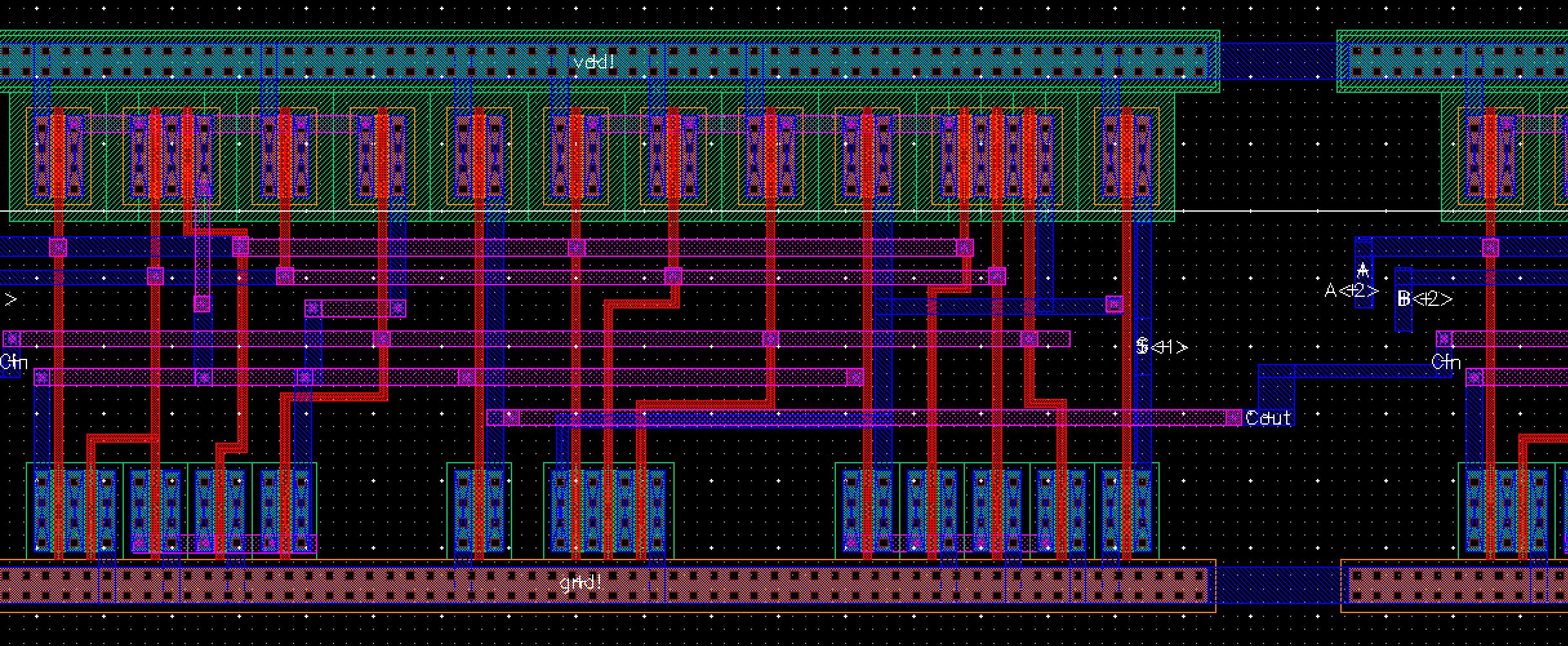Image resolution: width=1568 pixels, height=646 pixels.
Task: Click the B<2> pin label
Action: click(1425, 299)
